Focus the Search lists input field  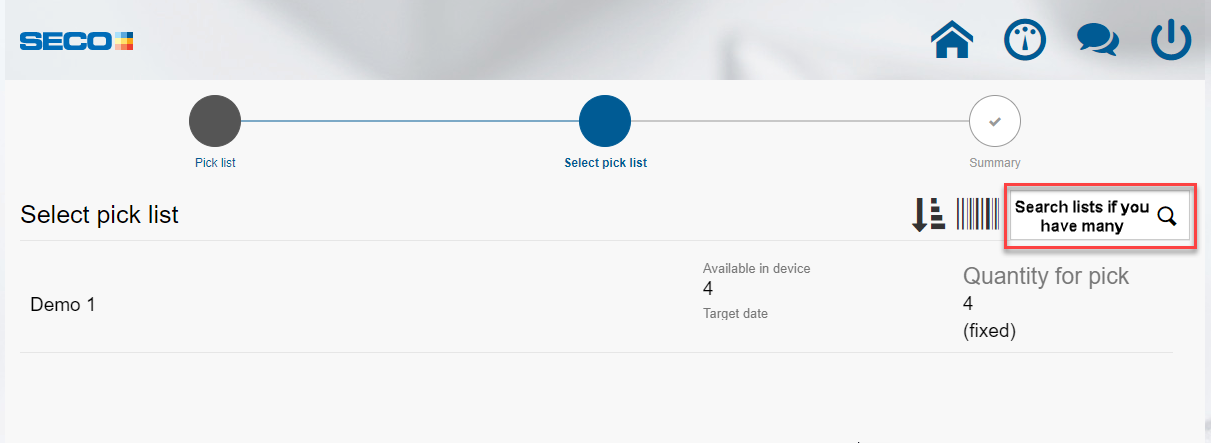tap(1100, 216)
